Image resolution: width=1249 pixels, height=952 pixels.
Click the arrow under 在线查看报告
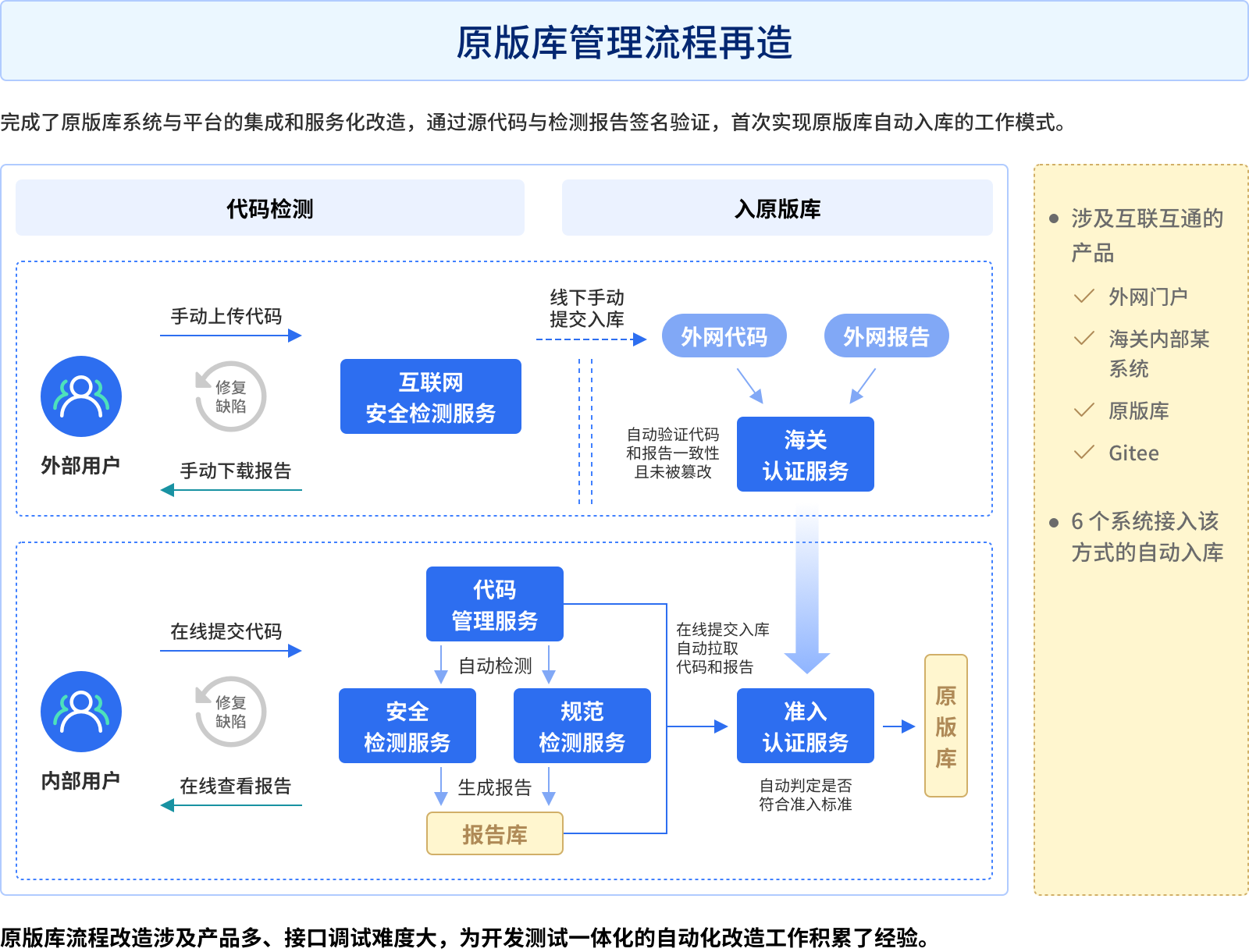click(x=230, y=805)
